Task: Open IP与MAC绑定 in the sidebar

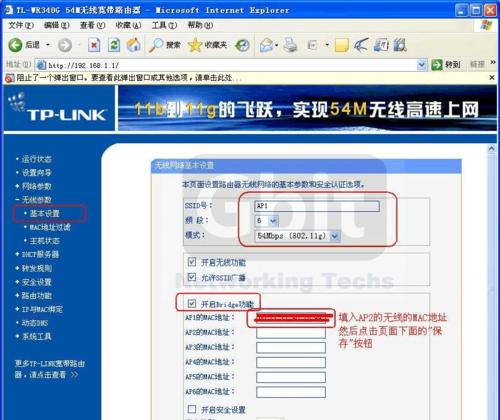Action: pos(42,309)
